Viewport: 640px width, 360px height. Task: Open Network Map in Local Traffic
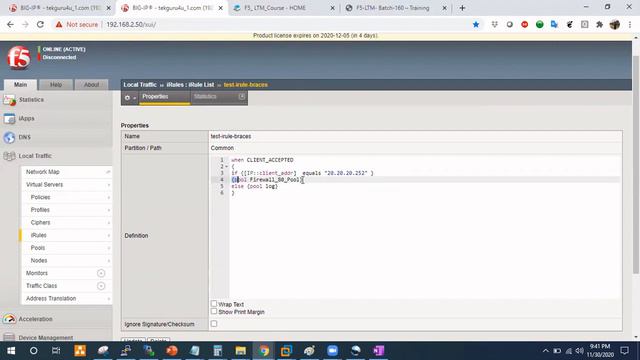coord(42,172)
